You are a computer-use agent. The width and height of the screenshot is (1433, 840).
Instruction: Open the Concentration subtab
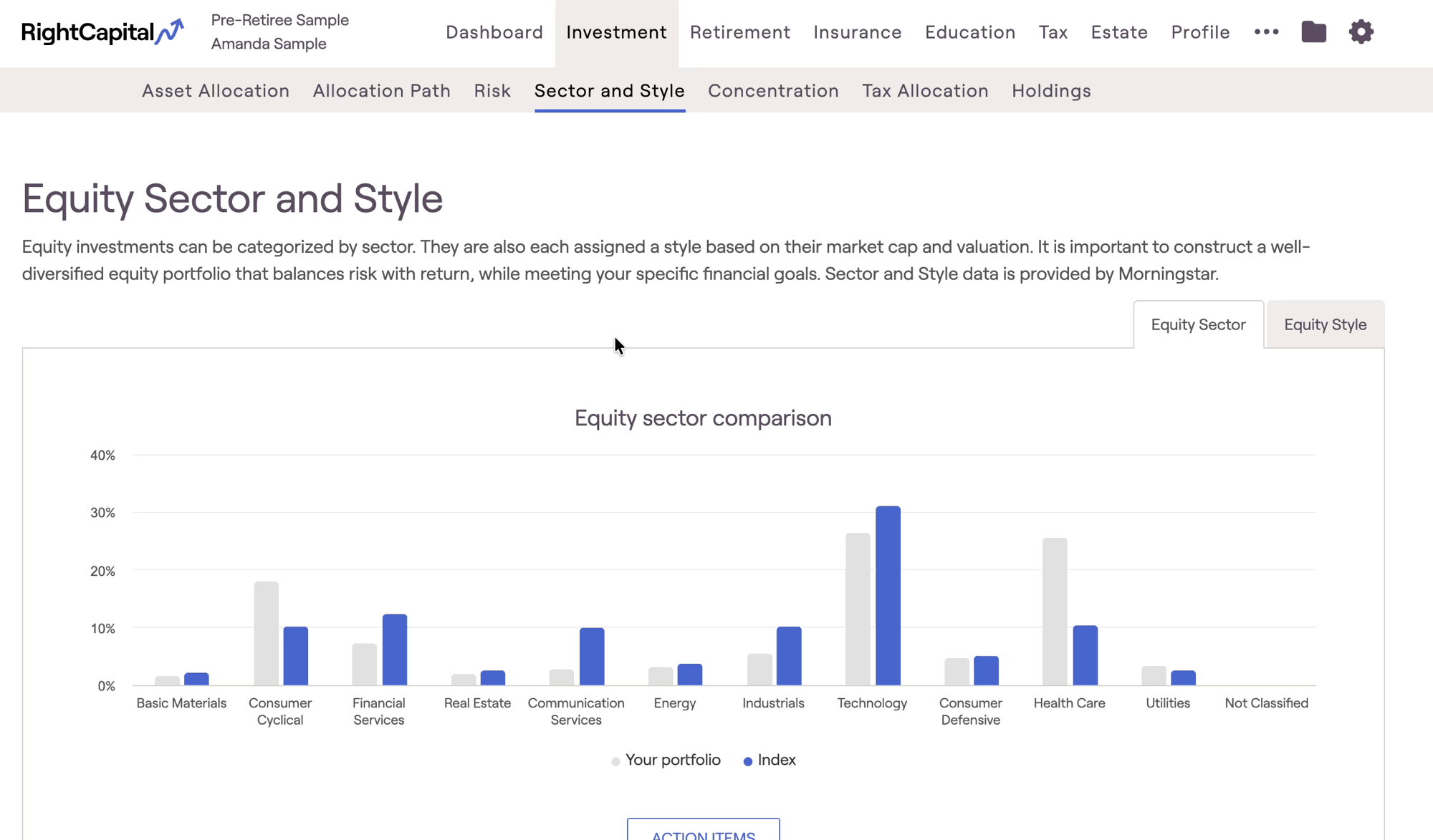tap(773, 91)
